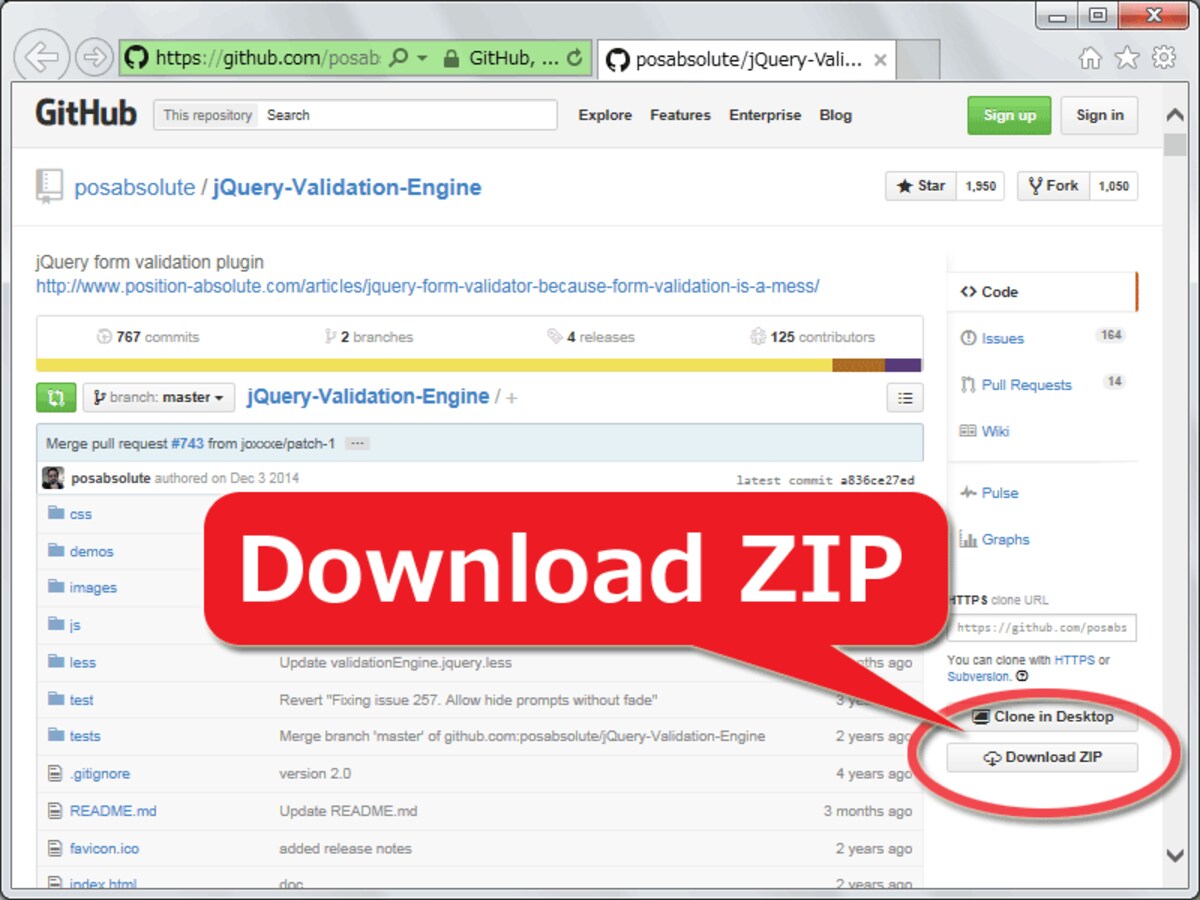Viewport: 1200px width, 900px height.
Task: Open the css folder
Action: pyautogui.click(x=80, y=514)
